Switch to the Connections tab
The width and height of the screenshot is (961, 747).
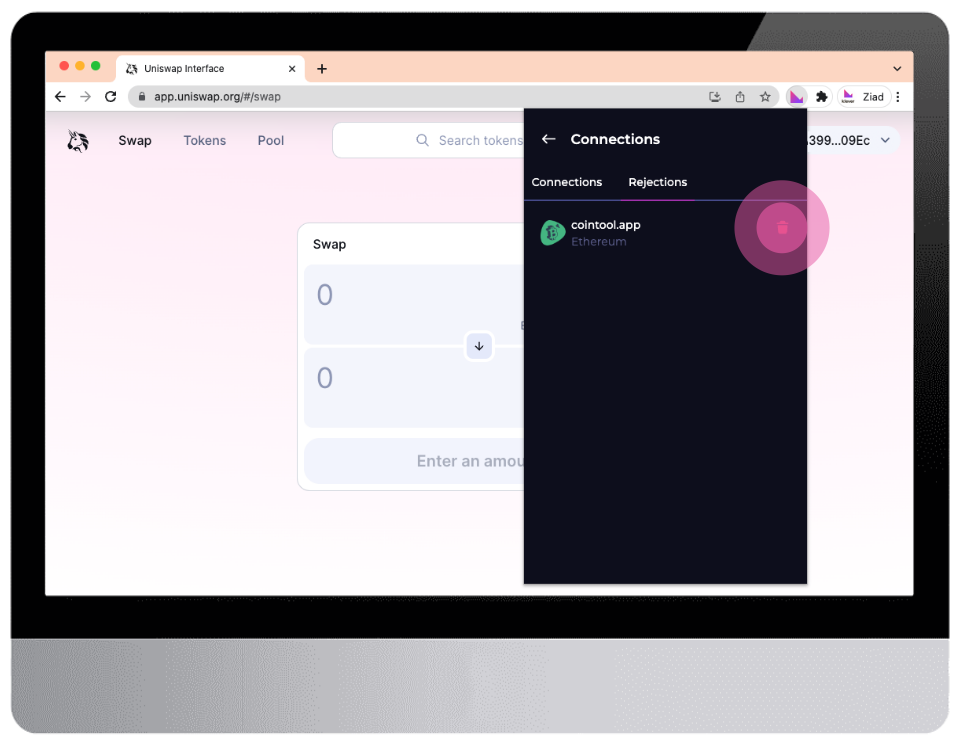tap(566, 182)
